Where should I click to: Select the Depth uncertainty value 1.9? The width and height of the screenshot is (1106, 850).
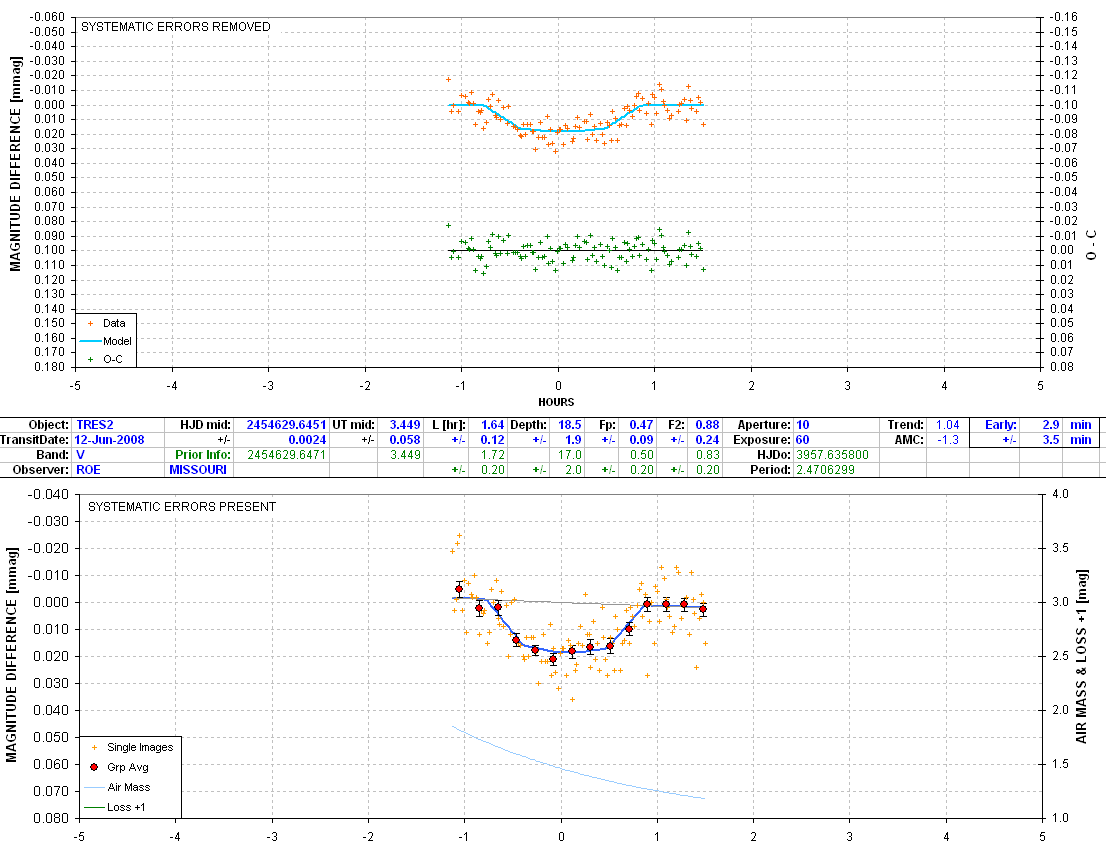pyautogui.click(x=573, y=439)
